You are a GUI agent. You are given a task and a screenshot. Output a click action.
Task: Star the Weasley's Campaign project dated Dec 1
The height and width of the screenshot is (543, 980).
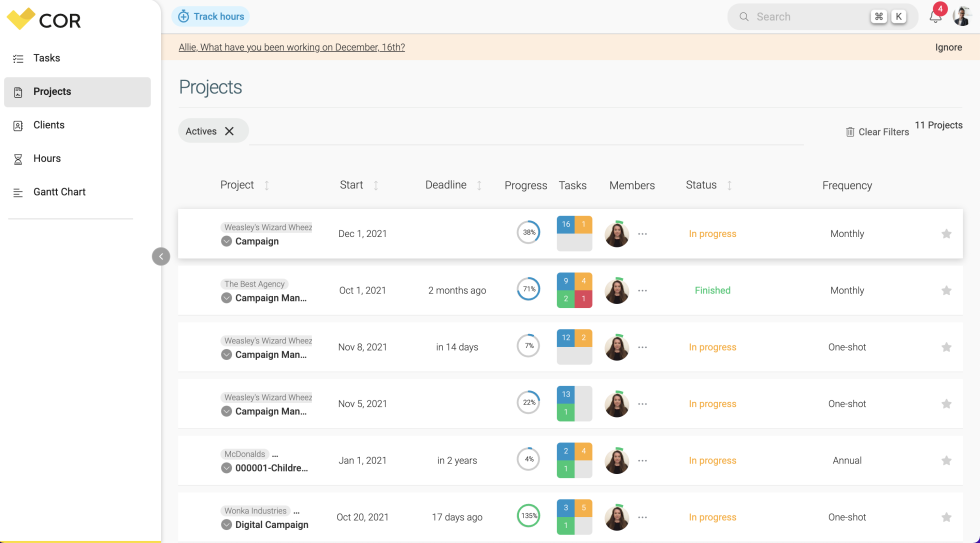coord(946,234)
